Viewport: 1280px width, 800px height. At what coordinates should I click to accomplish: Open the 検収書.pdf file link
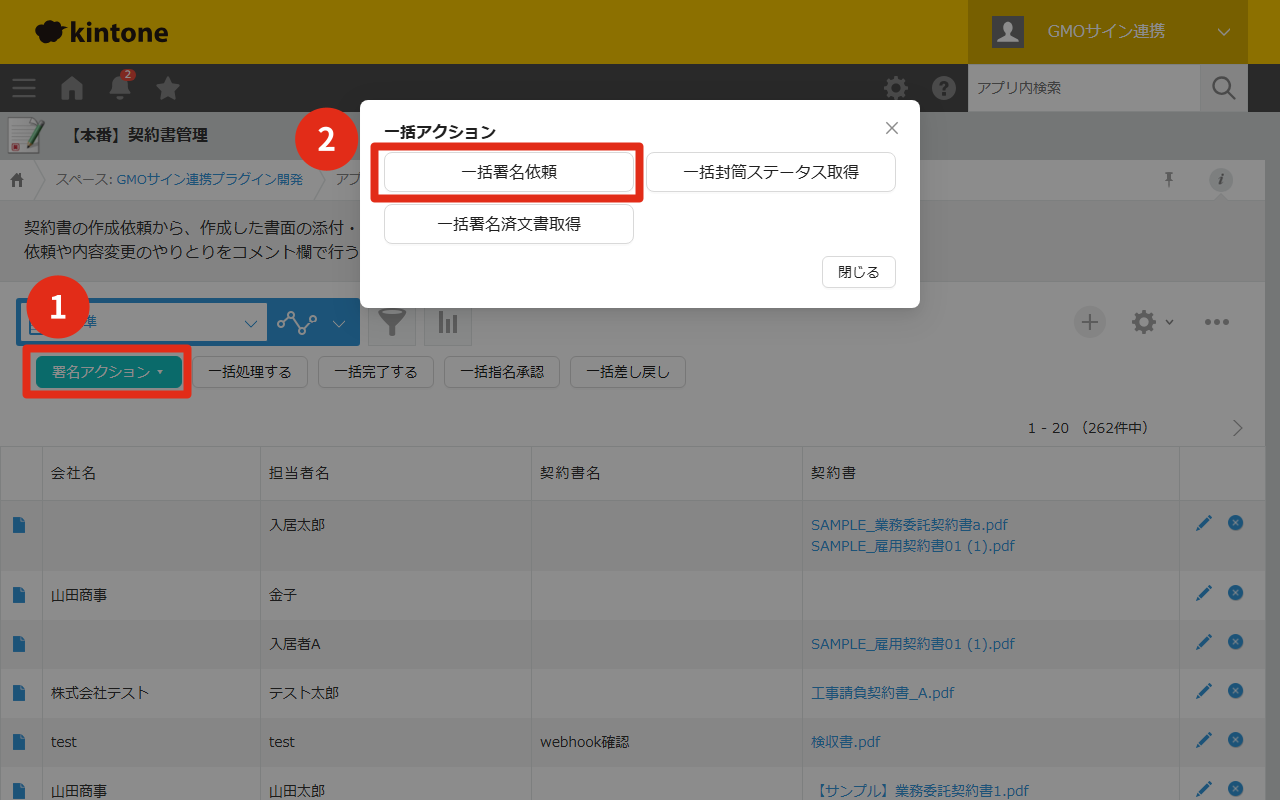tap(846, 742)
